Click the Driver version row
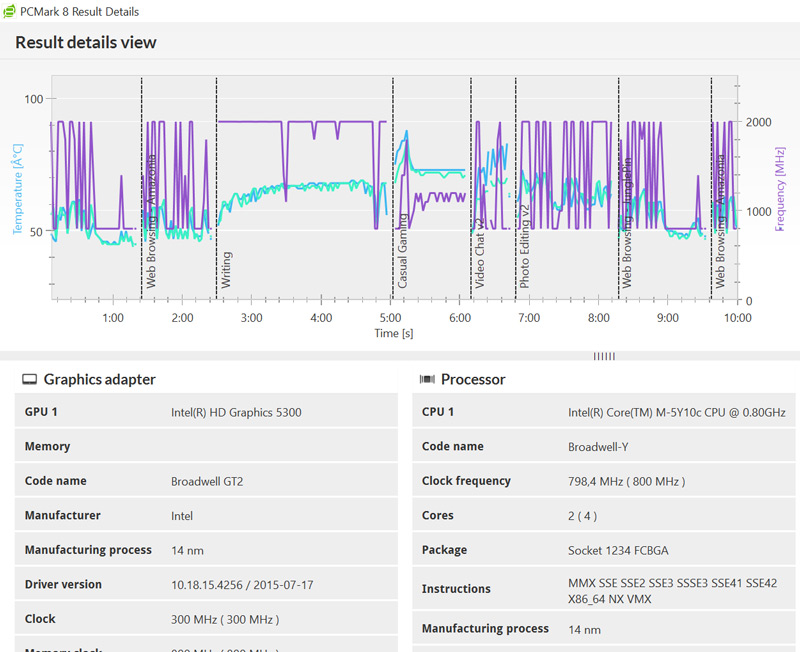 [205, 584]
